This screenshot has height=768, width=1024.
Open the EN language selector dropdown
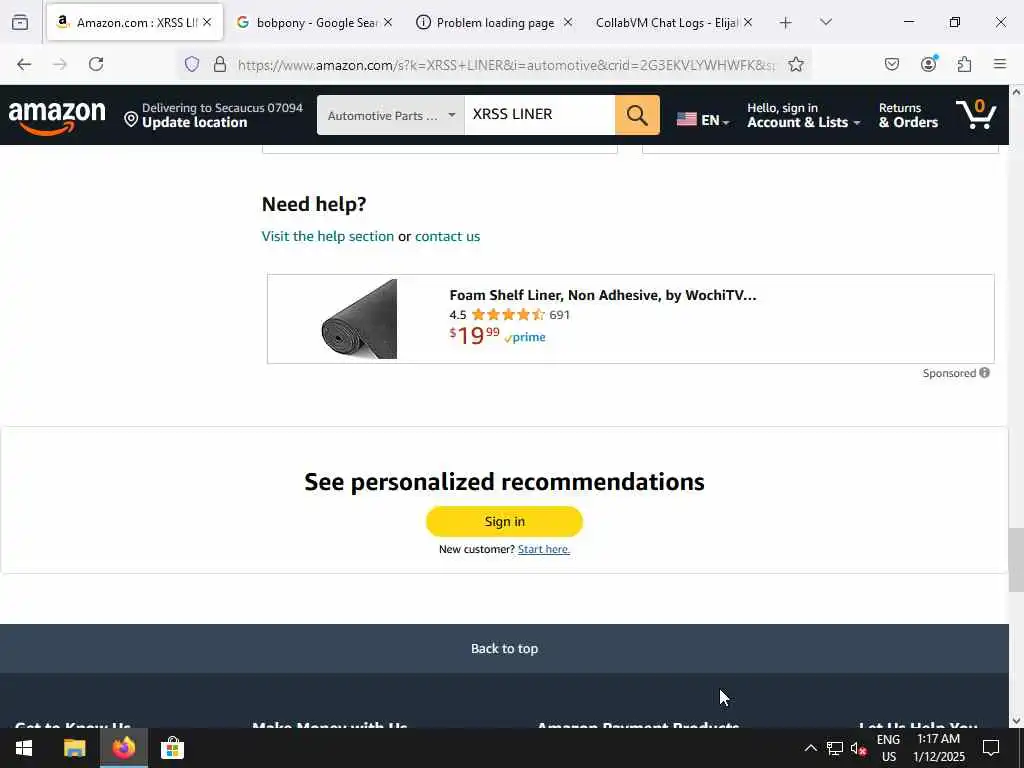[x=703, y=120]
